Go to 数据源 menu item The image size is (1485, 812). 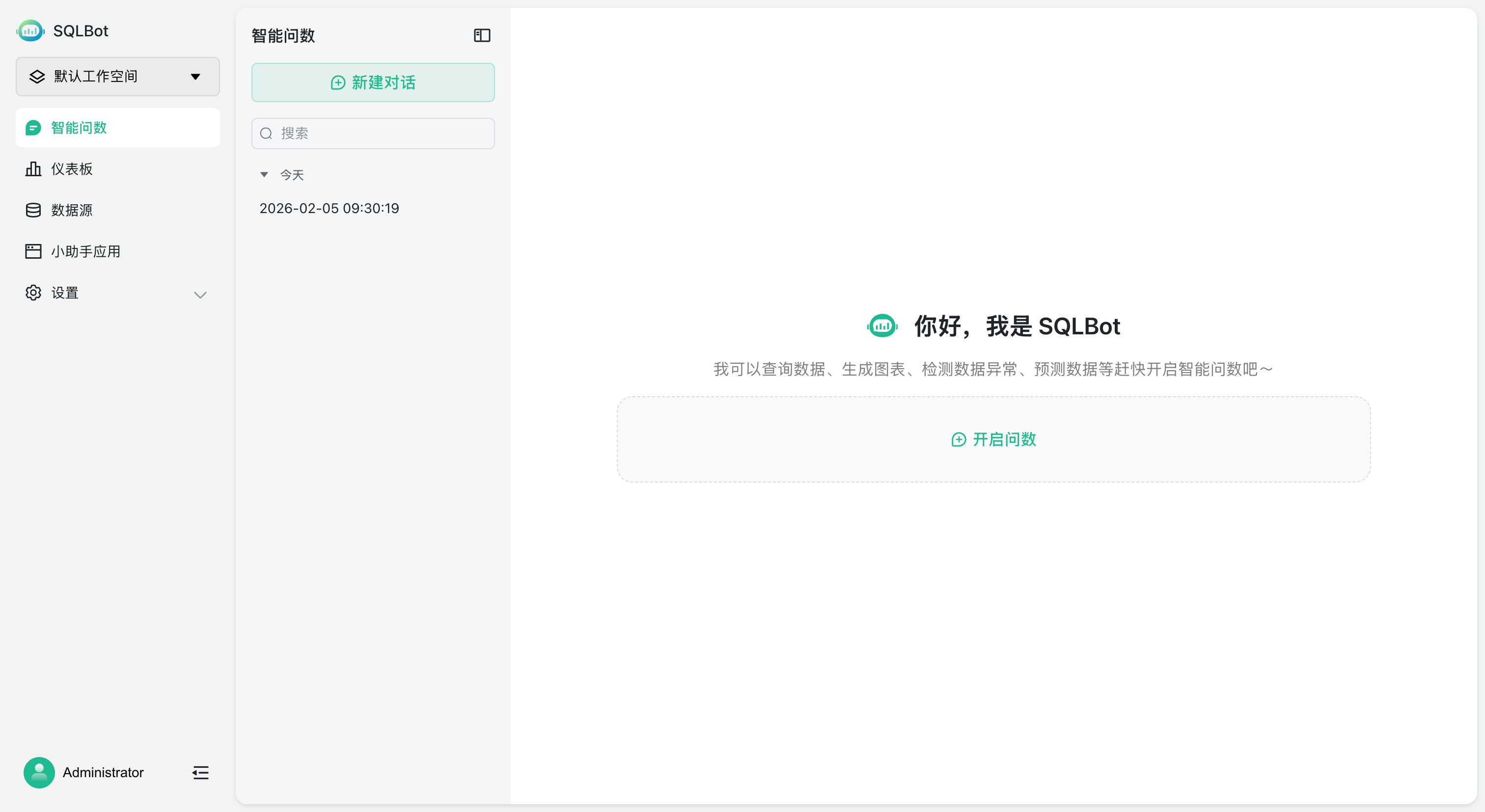click(72, 210)
